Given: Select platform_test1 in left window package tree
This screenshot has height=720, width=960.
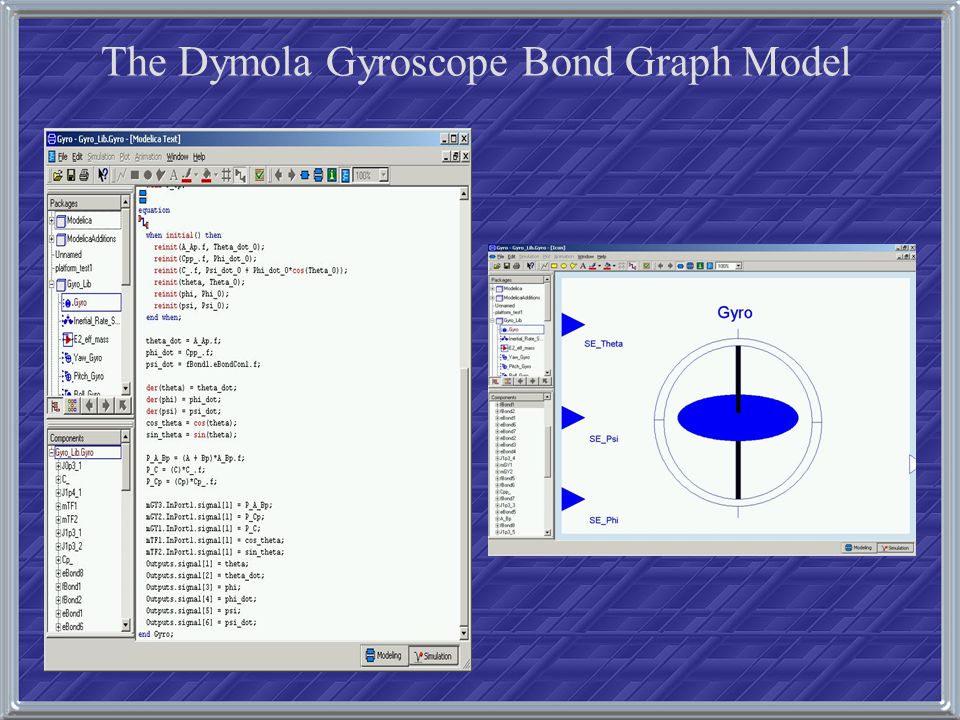Looking at the screenshot, I should pos(73,268).
